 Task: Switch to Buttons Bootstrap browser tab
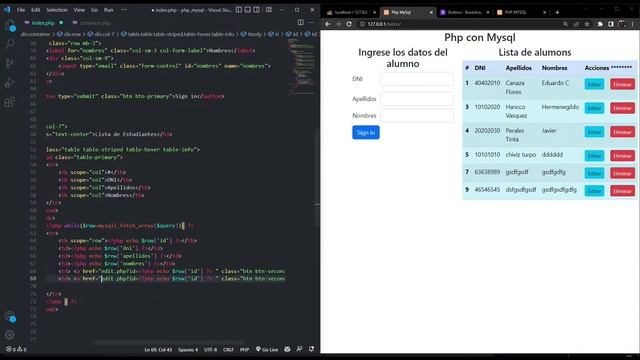tap(464, 13)
